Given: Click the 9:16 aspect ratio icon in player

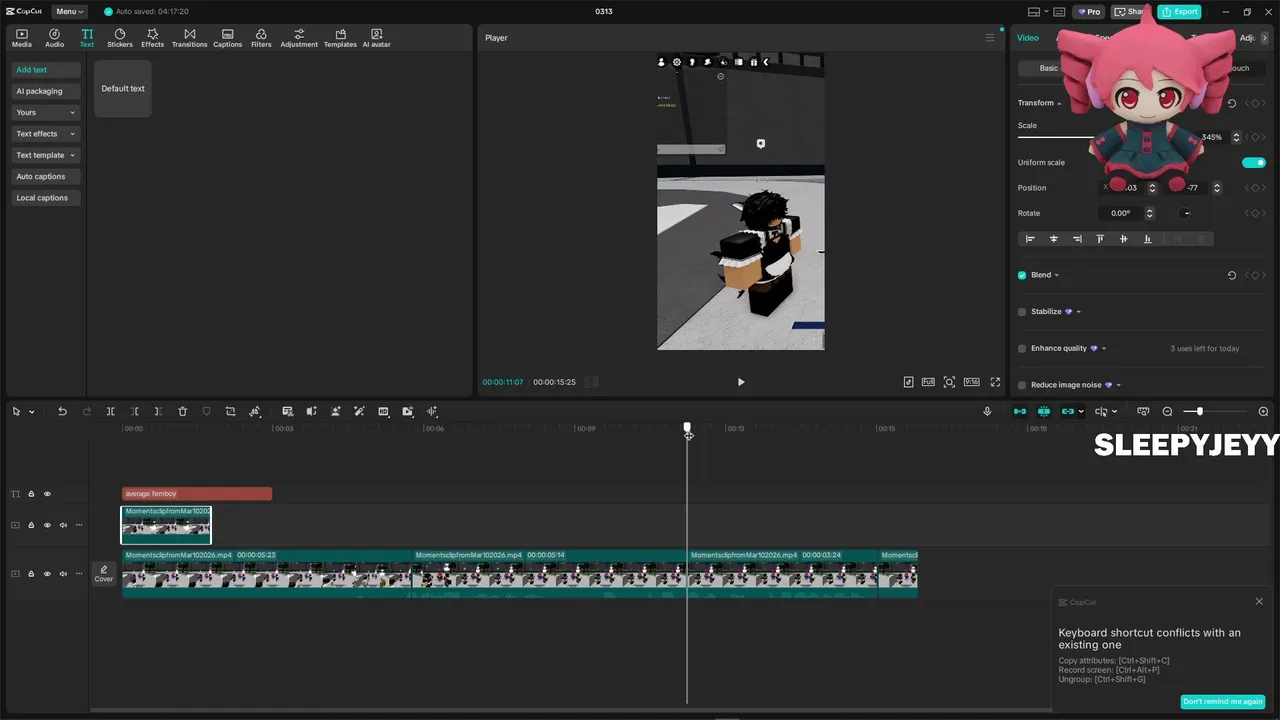Looking at the screenshot, I should tap(971, 382).
